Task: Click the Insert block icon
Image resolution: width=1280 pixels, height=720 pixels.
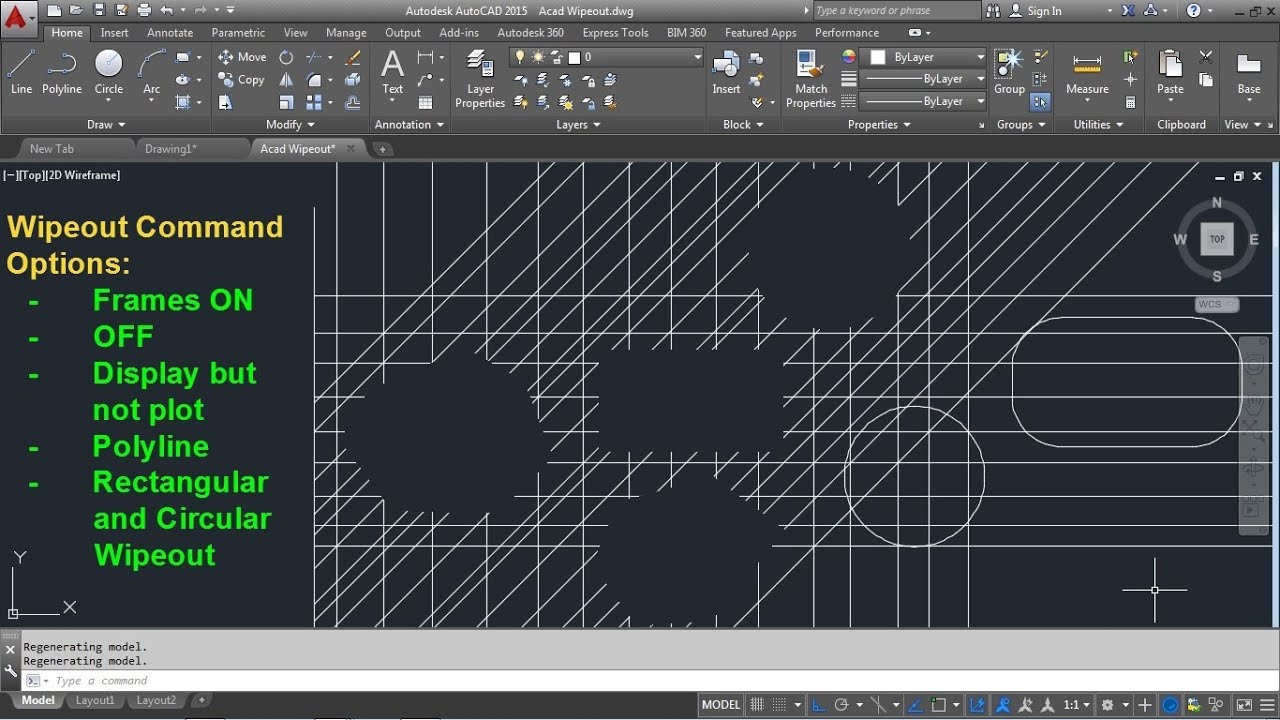Action: point(726,72)
